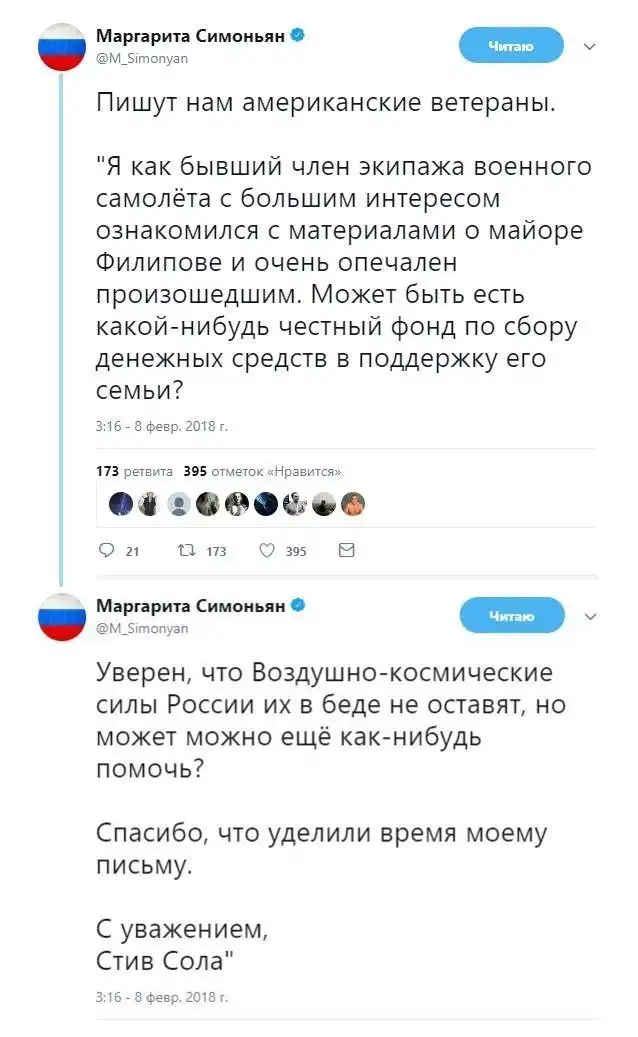Click the envelope direct message icon
The width and height of the screenshot is (638, 1037).
click(x=346, y=550)
